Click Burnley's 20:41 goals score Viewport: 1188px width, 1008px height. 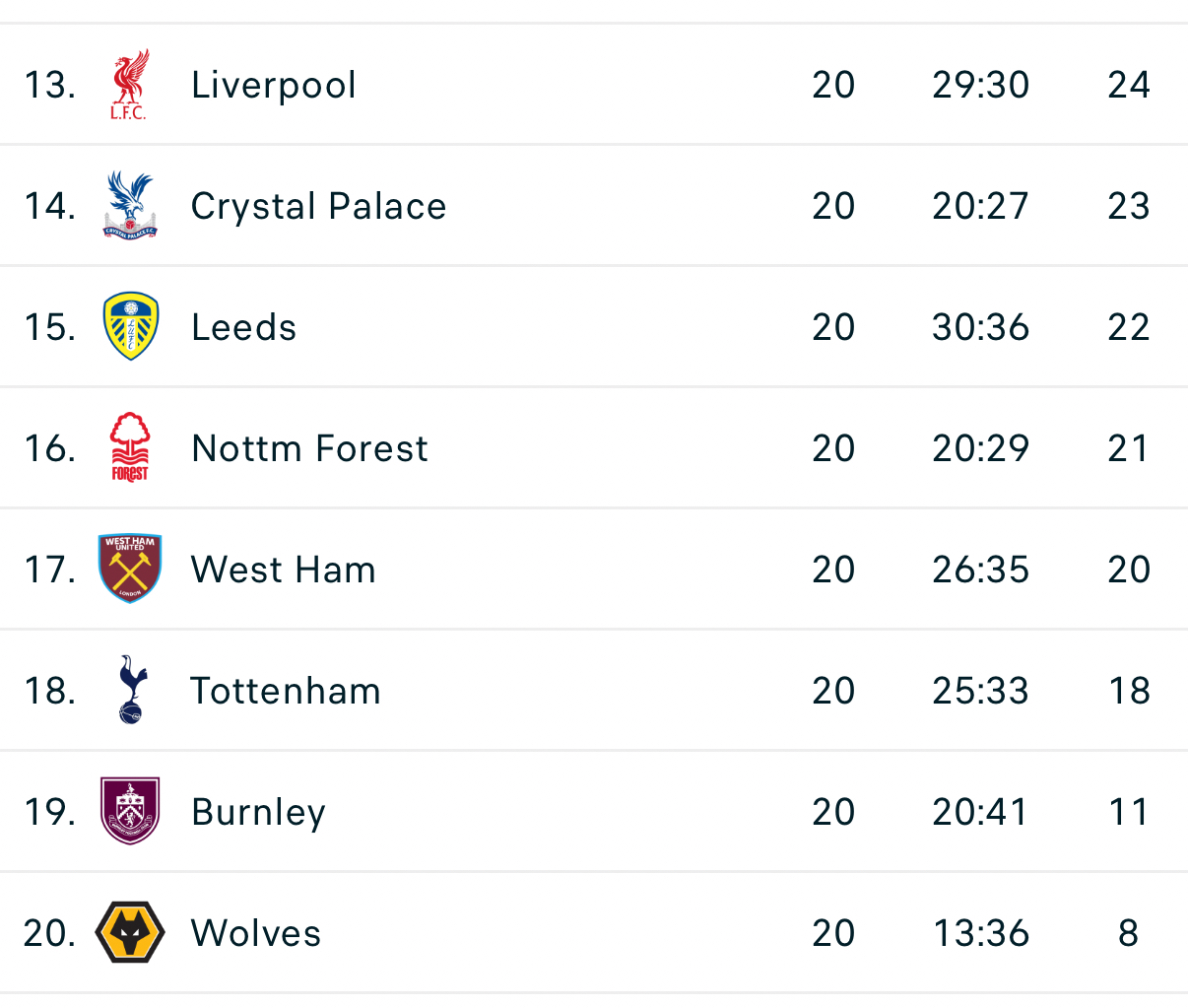tap(980, 812)
